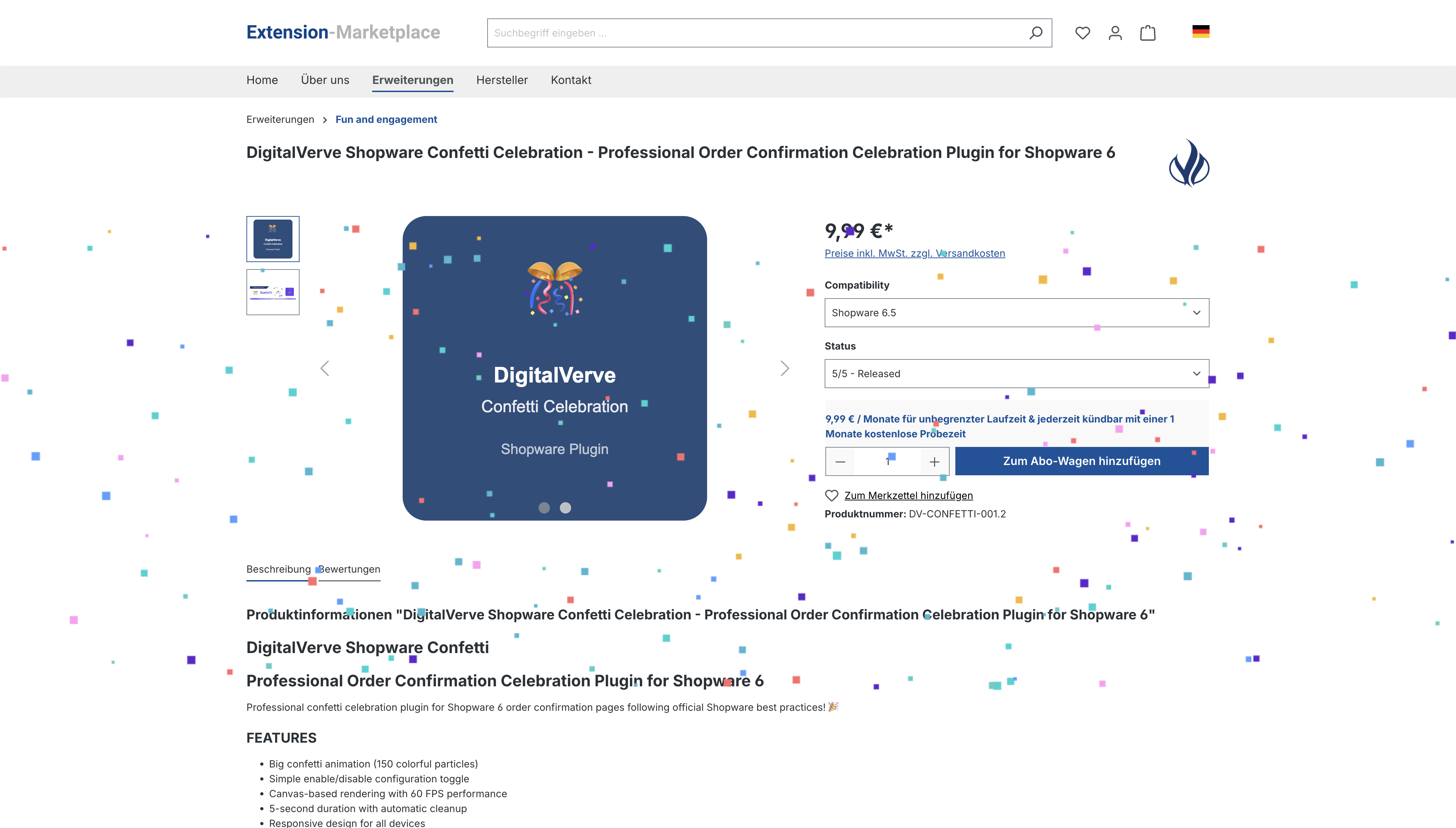This screenshot has width=1456, height=828.
Task: Click the manufacturer flame logo
Action: click(1189, 163)
